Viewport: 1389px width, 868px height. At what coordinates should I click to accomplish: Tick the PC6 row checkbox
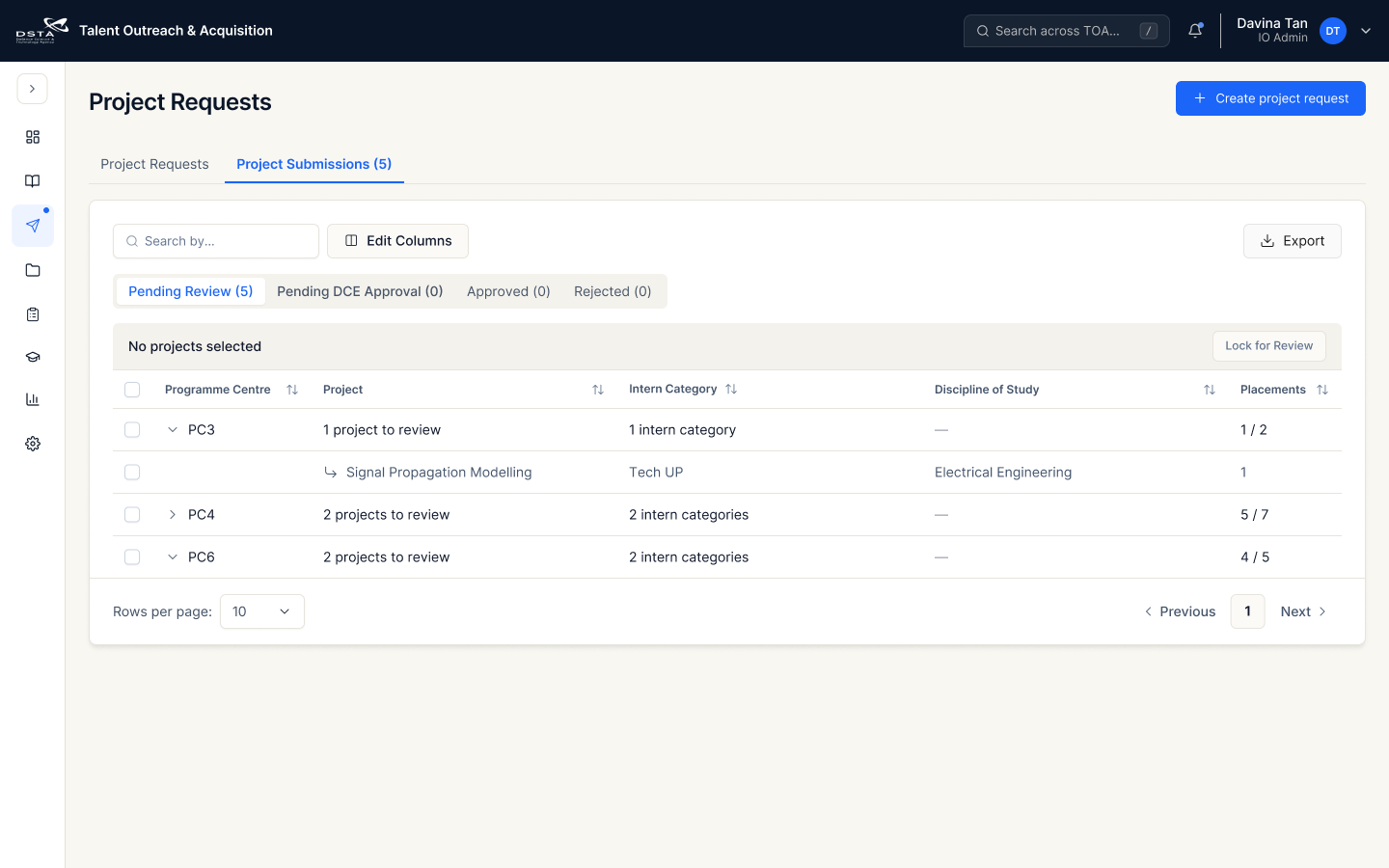pos(132,557)
